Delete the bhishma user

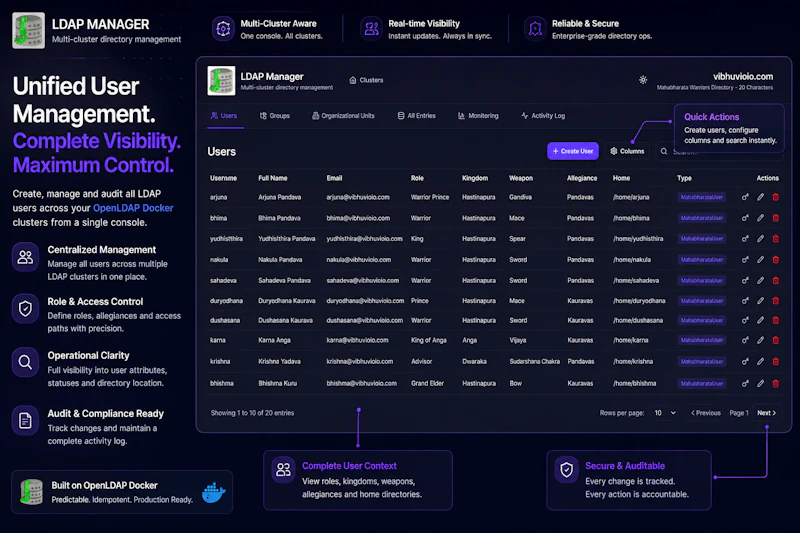pos(776,384)
